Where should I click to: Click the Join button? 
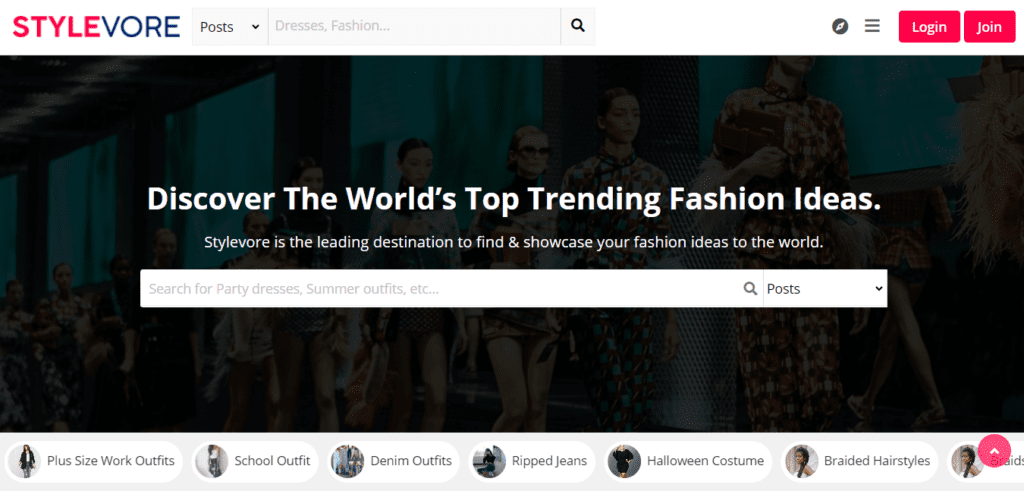coord(989,27)
